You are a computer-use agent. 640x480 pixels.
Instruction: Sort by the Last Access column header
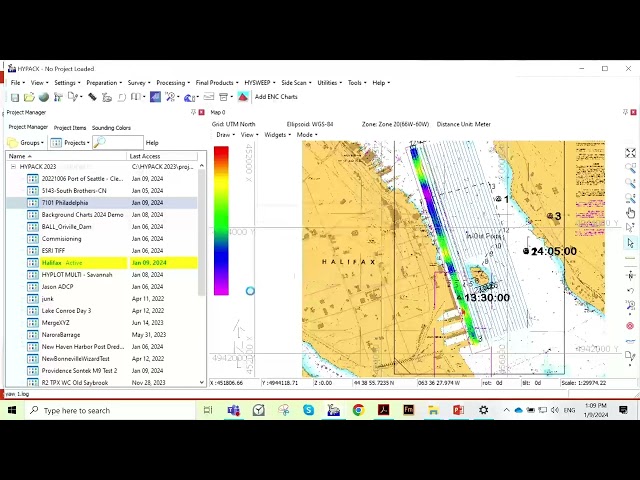click(162, 156)
